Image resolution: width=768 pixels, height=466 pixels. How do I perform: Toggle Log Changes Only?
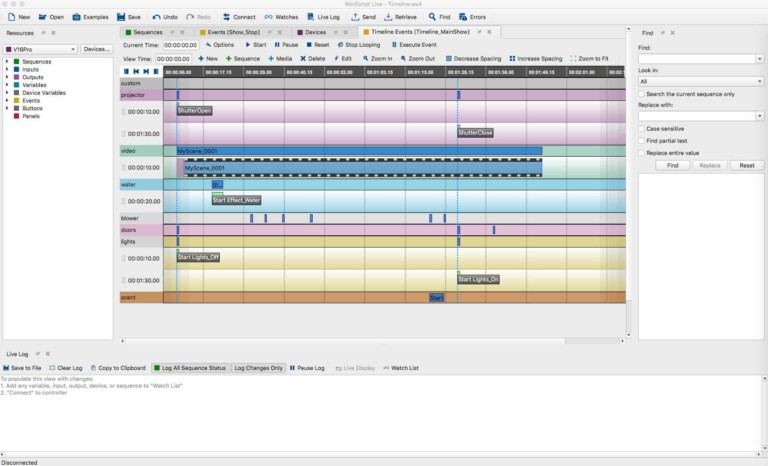259,368
